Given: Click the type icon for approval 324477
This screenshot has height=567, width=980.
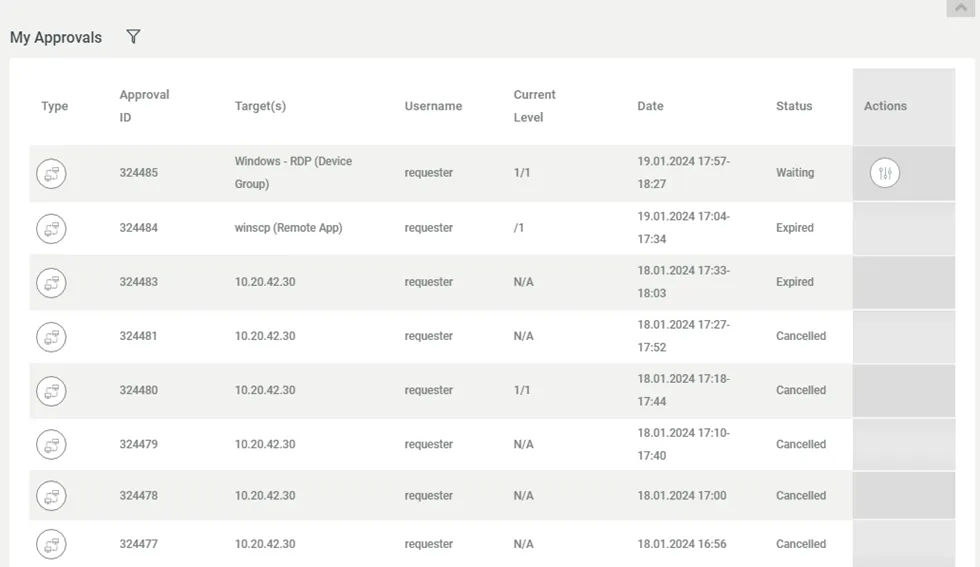Looking at the screenshot, I should (51, 544).
